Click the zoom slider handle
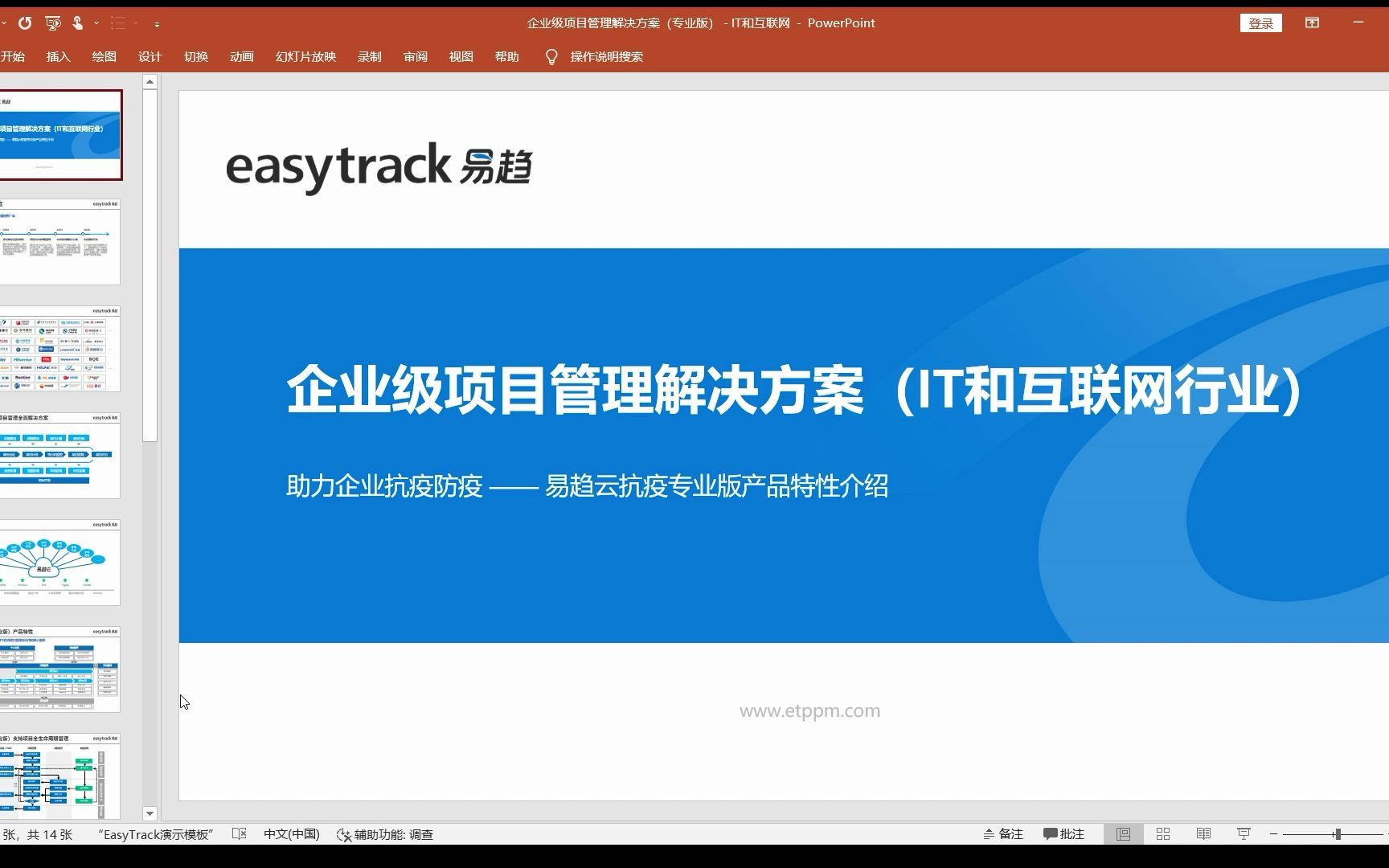Screen dimensions: 1389x868 [1338, 834]
